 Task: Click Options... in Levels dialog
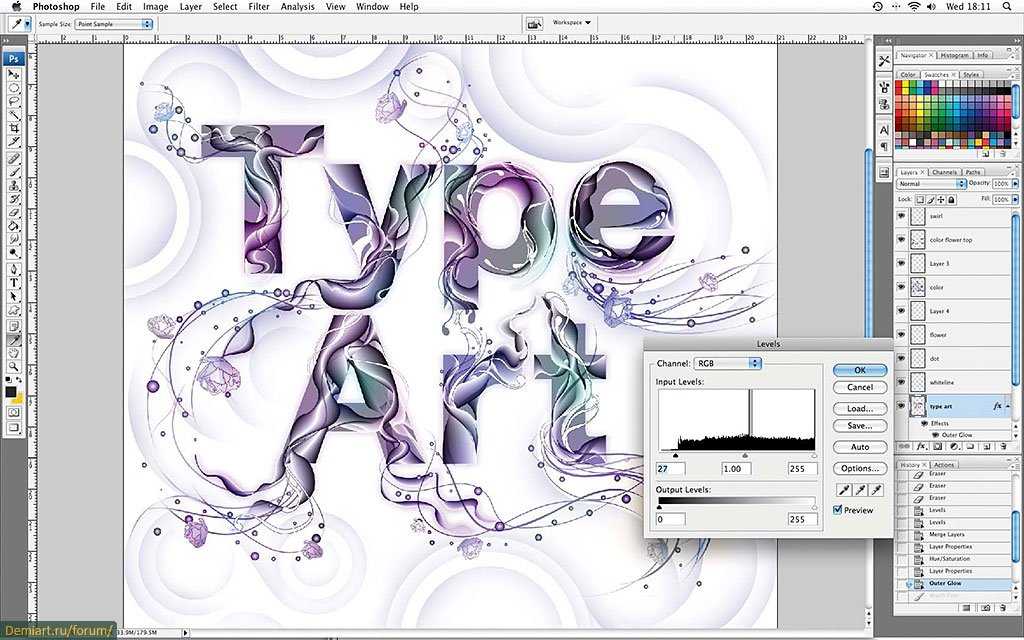pyautogui.click(x=860, y=468)
